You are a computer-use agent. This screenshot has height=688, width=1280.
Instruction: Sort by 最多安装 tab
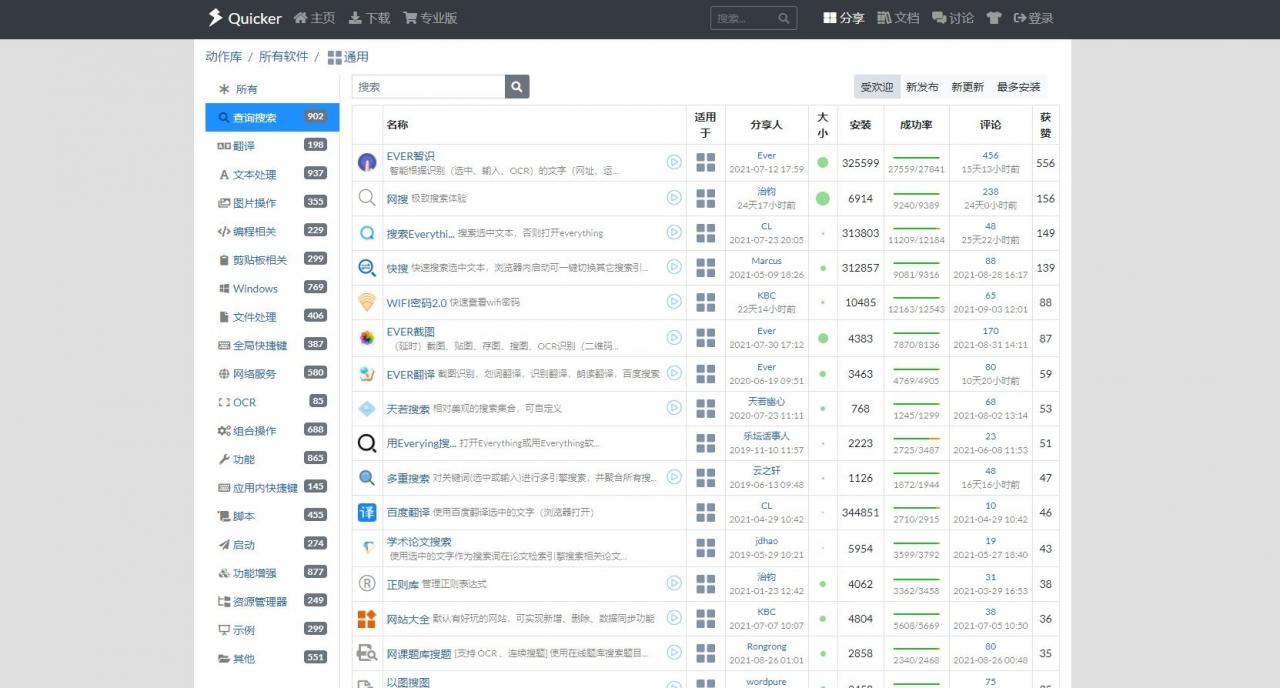[x=1019, y=87]
